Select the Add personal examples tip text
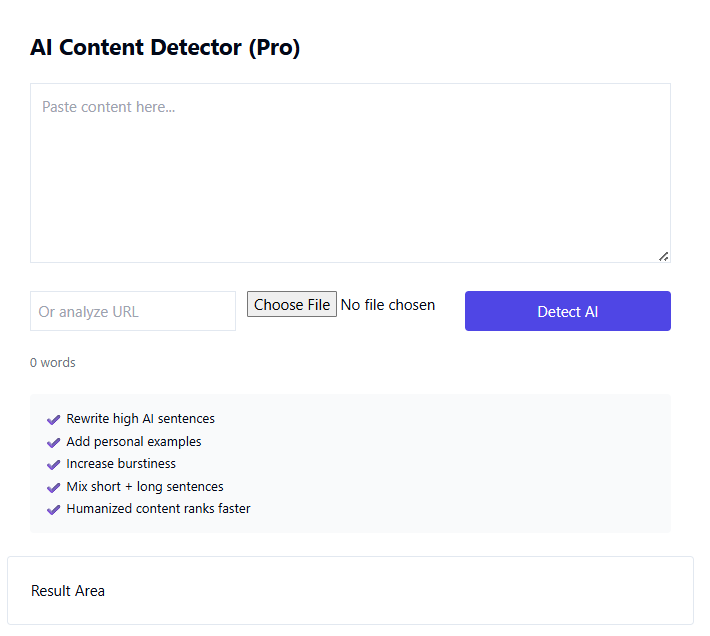 point(134,441)
